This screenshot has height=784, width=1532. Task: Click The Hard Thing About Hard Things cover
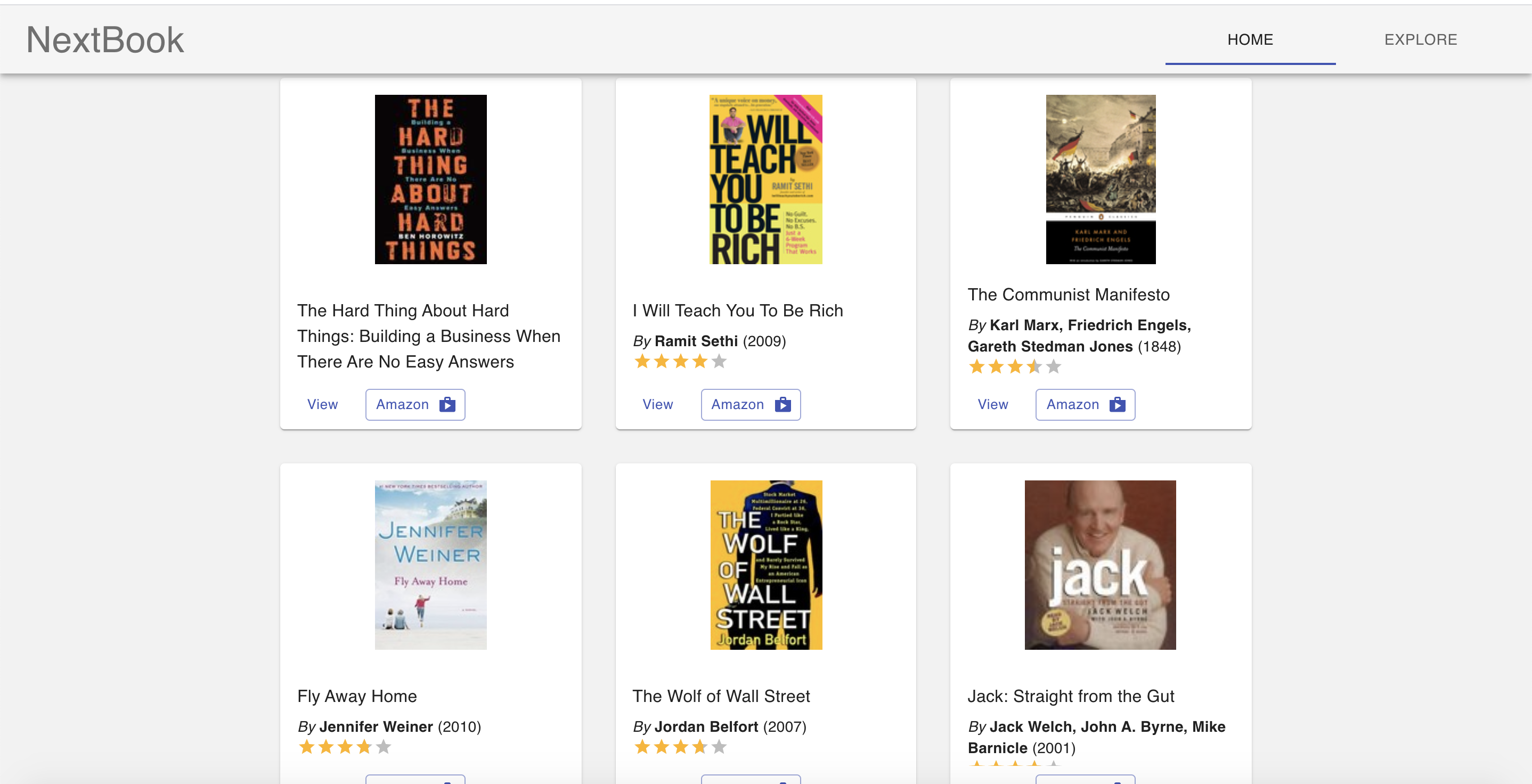430,179
